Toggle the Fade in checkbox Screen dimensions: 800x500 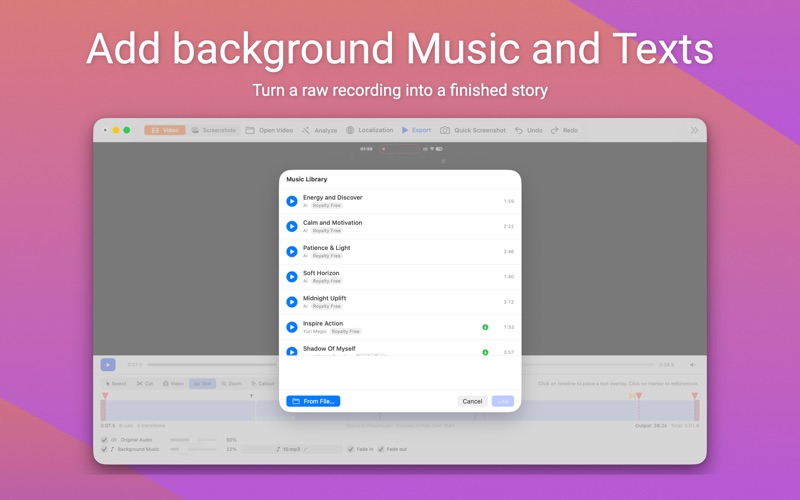[351, 449]
